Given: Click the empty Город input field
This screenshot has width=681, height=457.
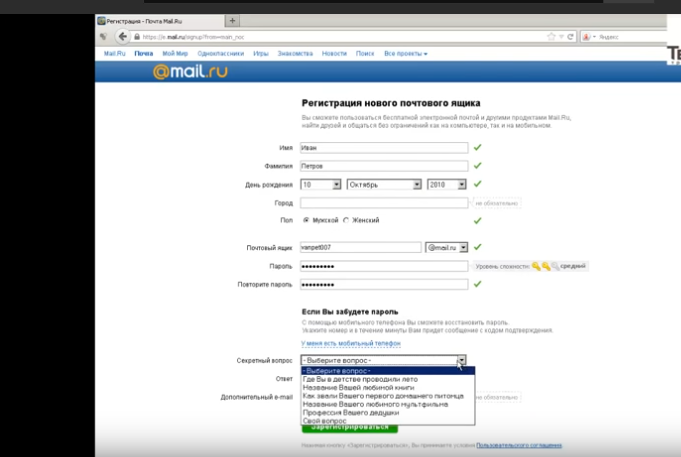Looking at the screenshot, I should coord(384,203).
